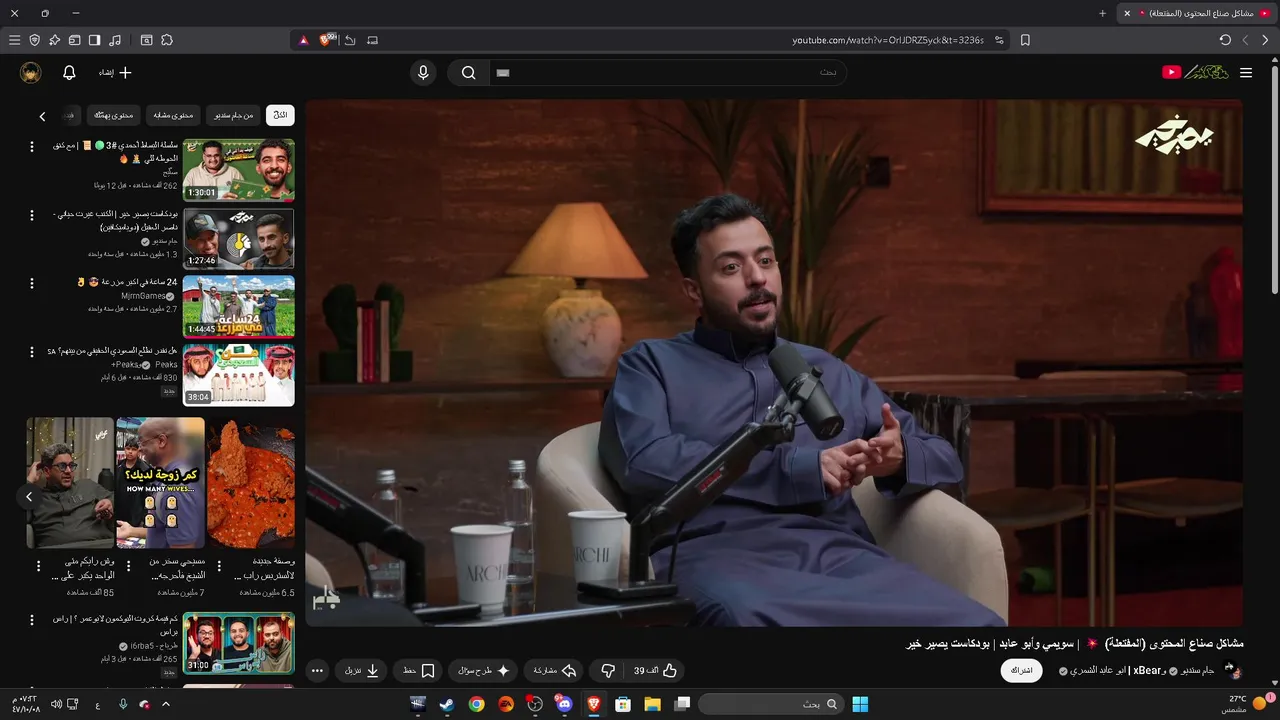Show hidden system tray icons

tap(166, 704)
